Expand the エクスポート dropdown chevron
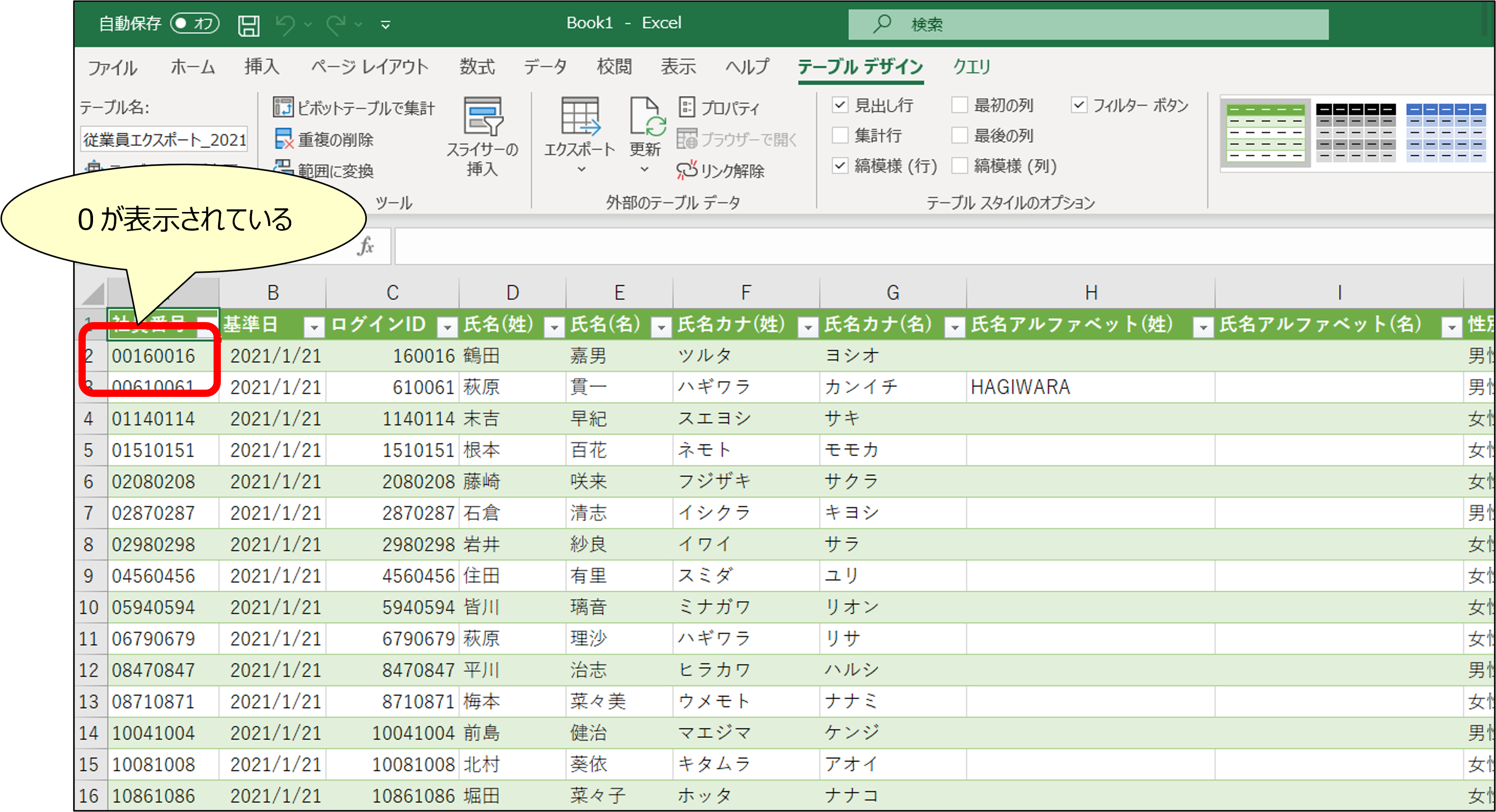Viewport: 1496px width, 812px height. click(x=581, y=169)
